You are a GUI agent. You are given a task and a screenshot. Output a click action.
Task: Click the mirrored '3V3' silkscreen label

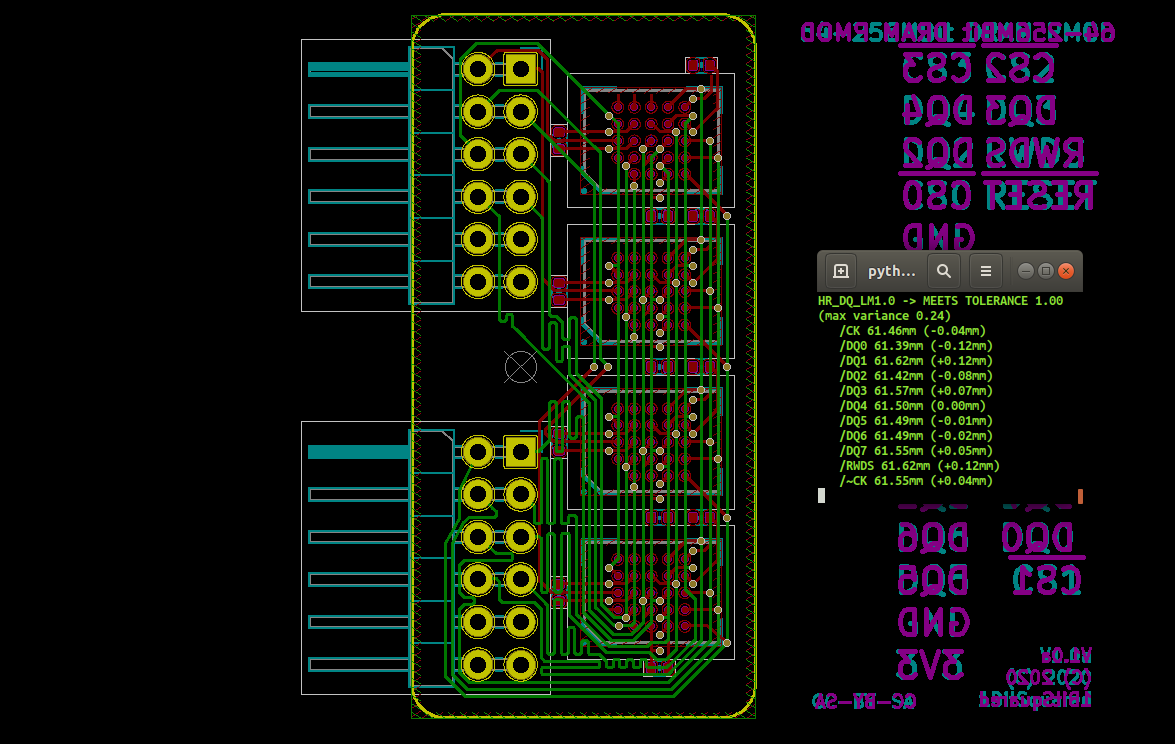click(930, 665)
